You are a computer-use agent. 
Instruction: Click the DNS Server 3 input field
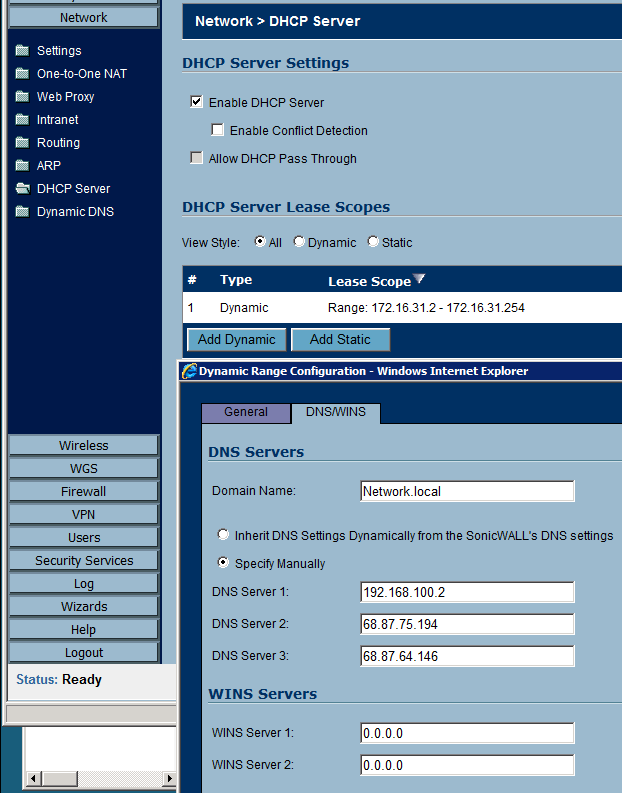tap(467, 656)
